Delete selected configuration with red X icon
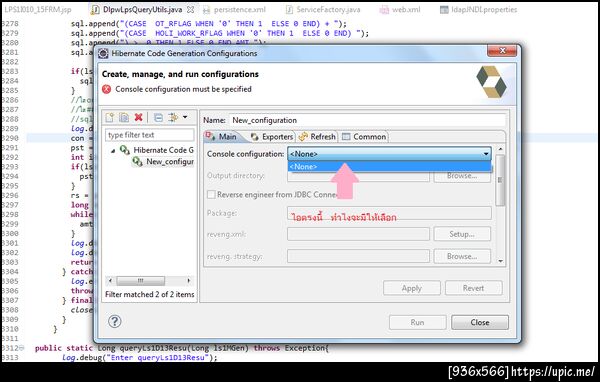 click(x=139, y=118)
